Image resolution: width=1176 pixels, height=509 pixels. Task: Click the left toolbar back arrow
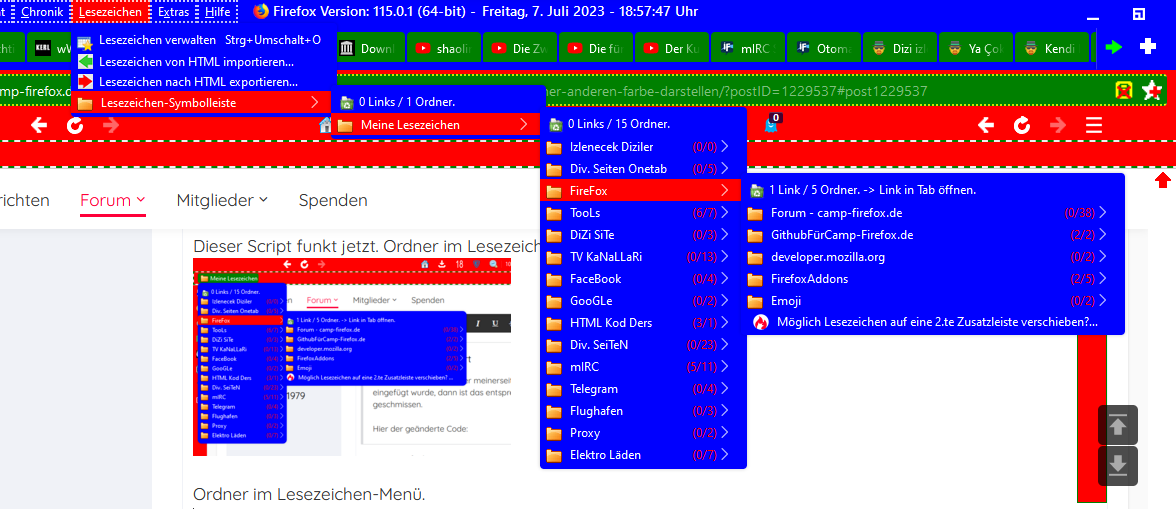[39, 125]
